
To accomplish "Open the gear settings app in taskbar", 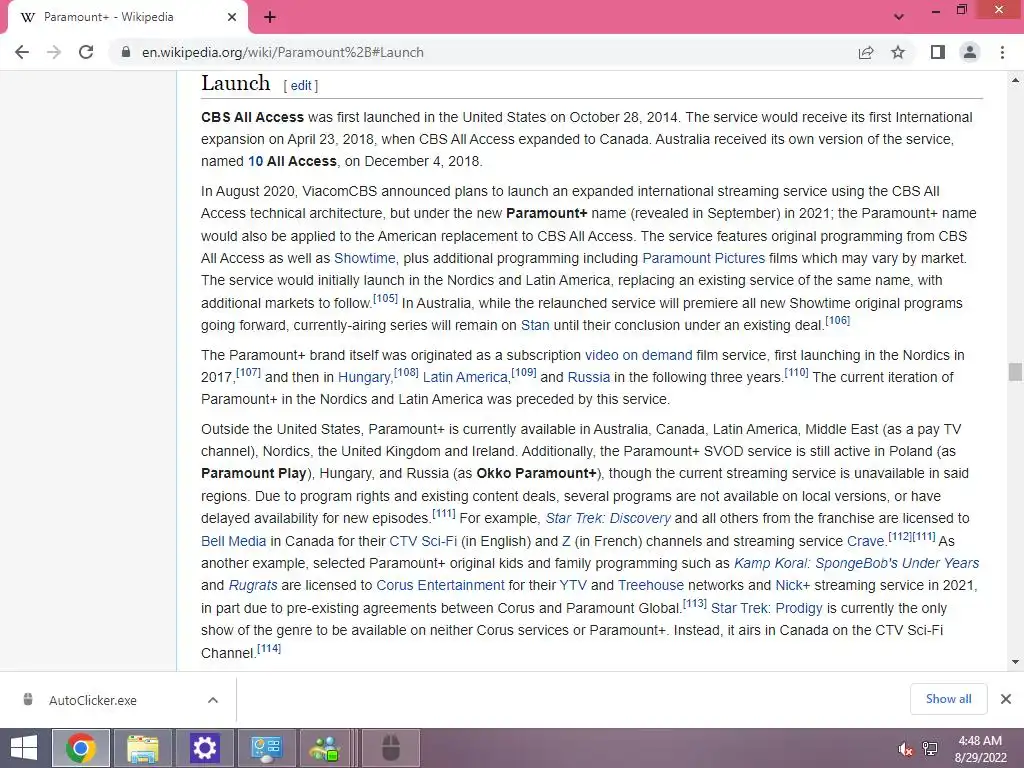I will [204, 748].
